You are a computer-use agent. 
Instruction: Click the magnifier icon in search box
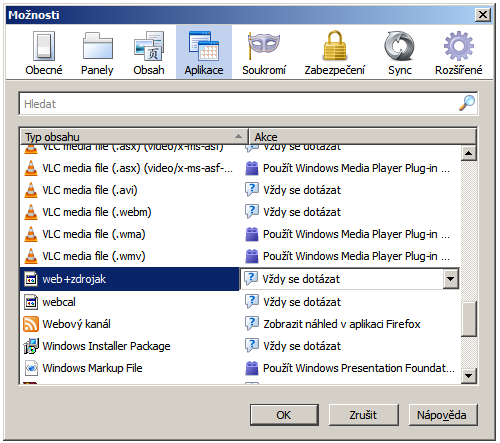(x=467, y=103)
